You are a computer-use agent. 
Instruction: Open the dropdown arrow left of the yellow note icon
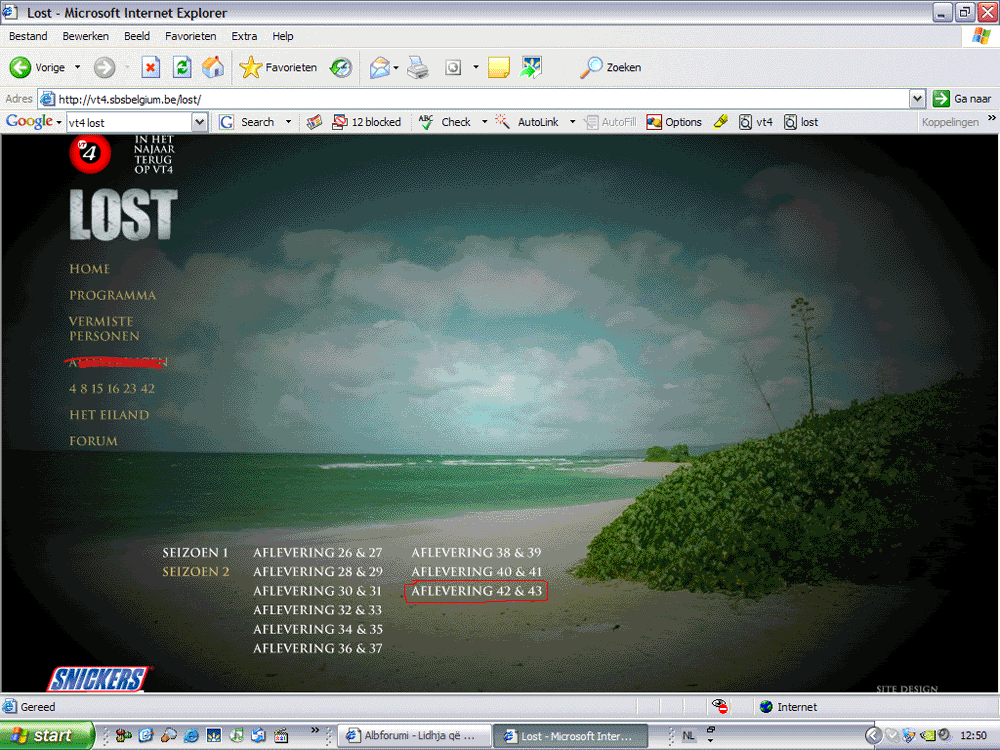(476, 67)
